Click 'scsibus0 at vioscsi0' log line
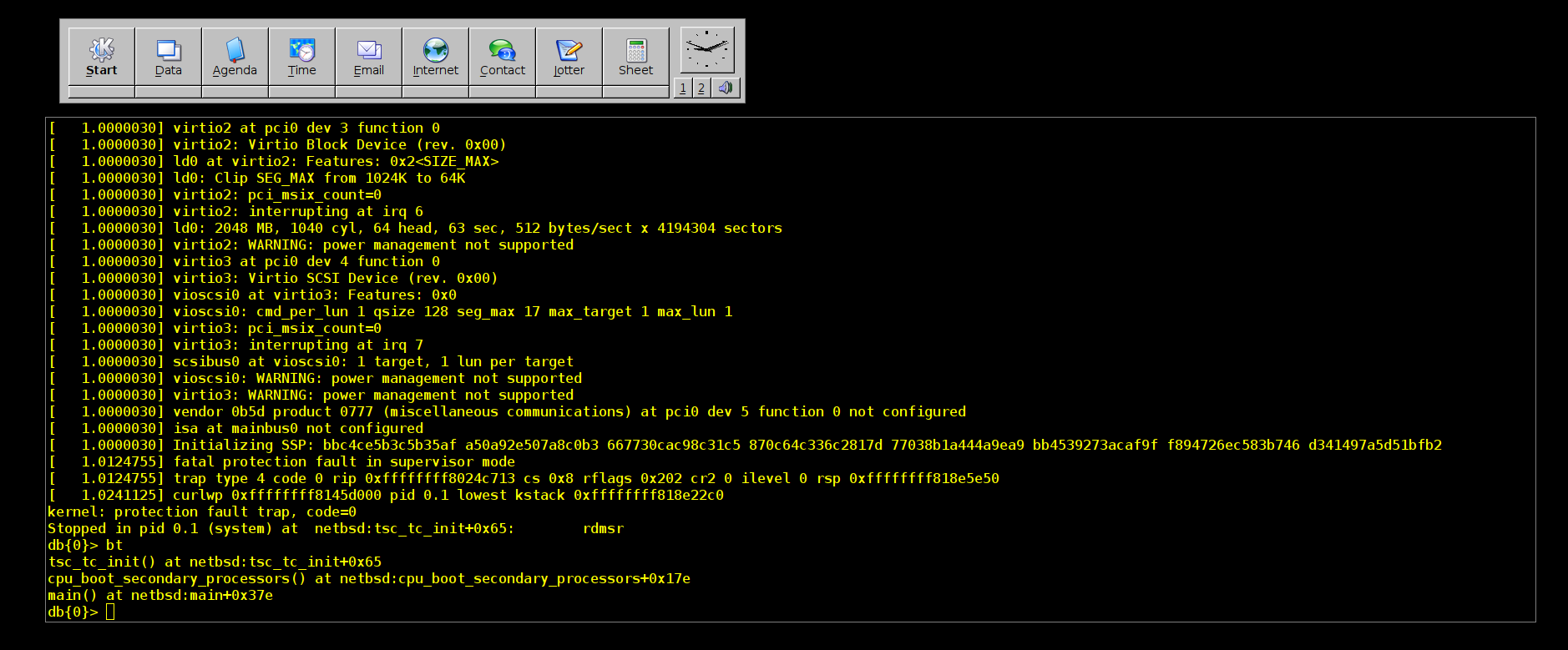The width and height of the screenshot is (1568, 650). [311, 361]
